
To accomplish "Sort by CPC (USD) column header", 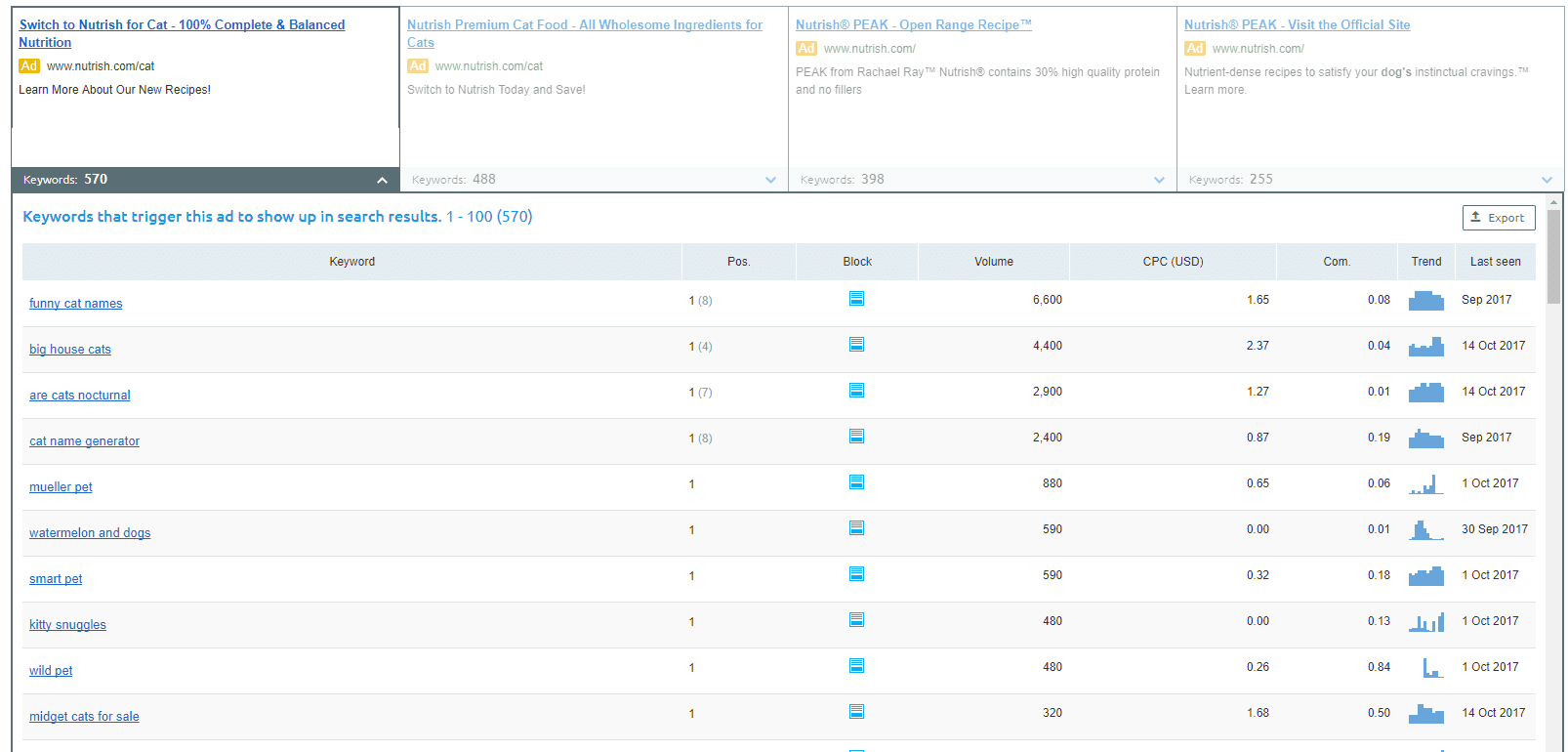I will pyautogui.click(x=1173, y=262).
